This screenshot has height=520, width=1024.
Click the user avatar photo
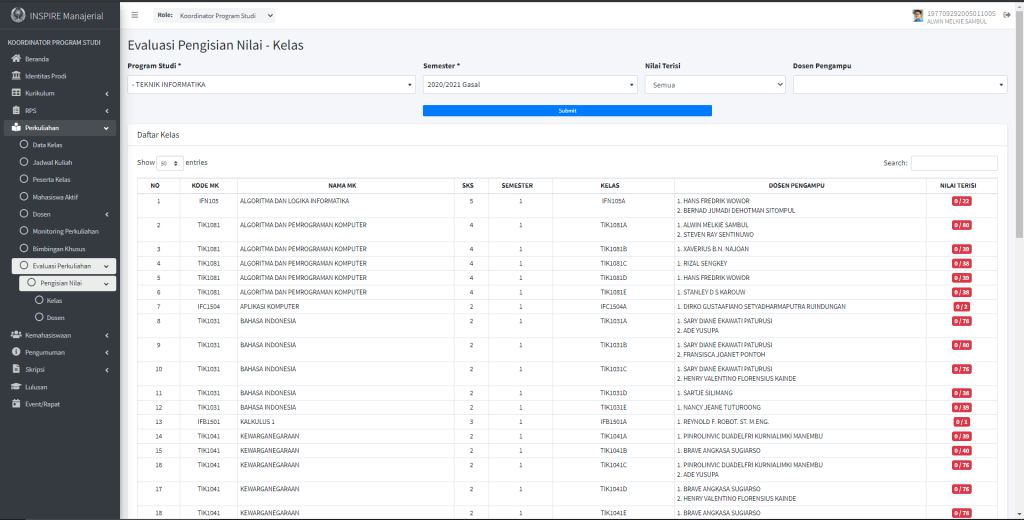pos(918,16)
